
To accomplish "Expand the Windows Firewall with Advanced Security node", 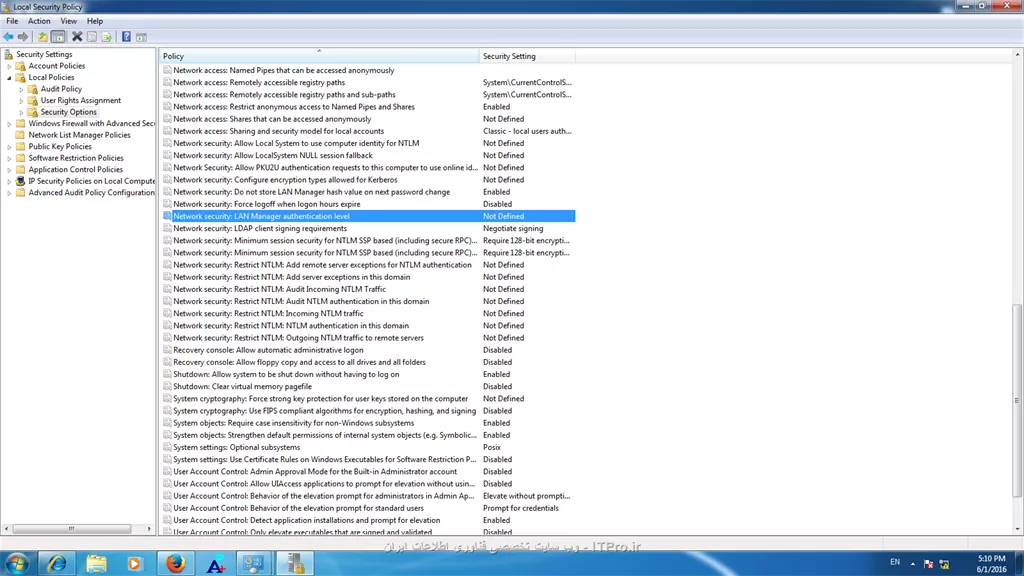I will click(9, 123).
